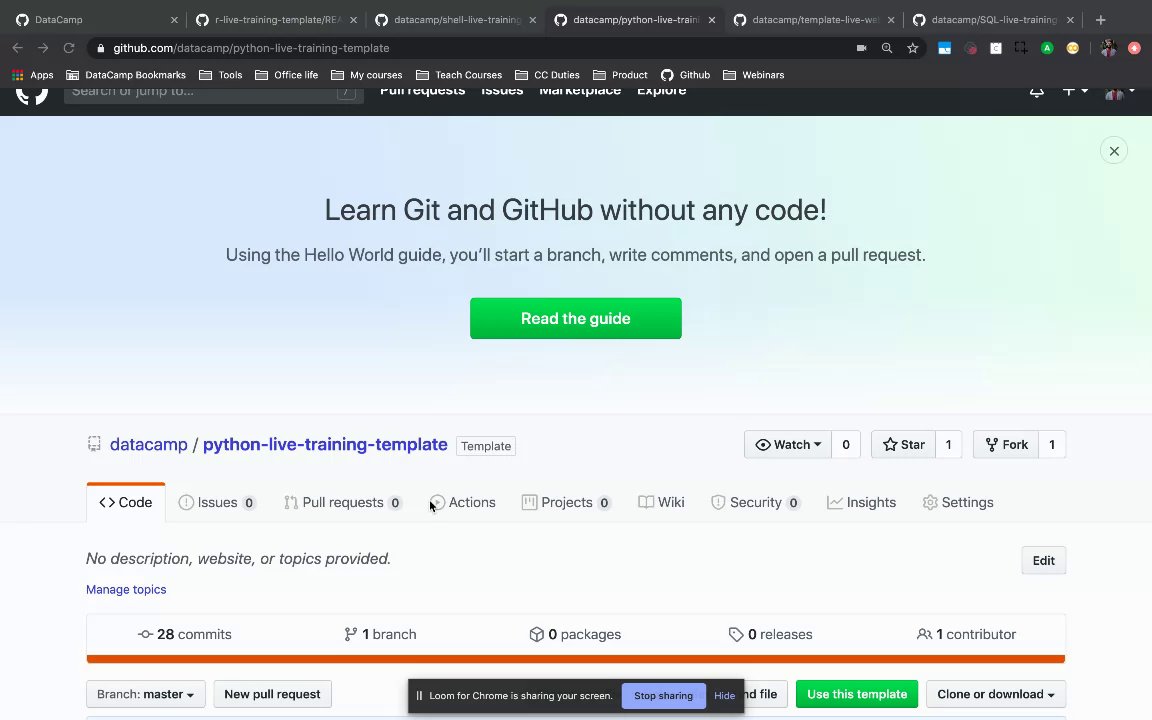This screenshot has width=1152, height=720.
Task: Open the Projects tab
Action: tap(566, 503)
